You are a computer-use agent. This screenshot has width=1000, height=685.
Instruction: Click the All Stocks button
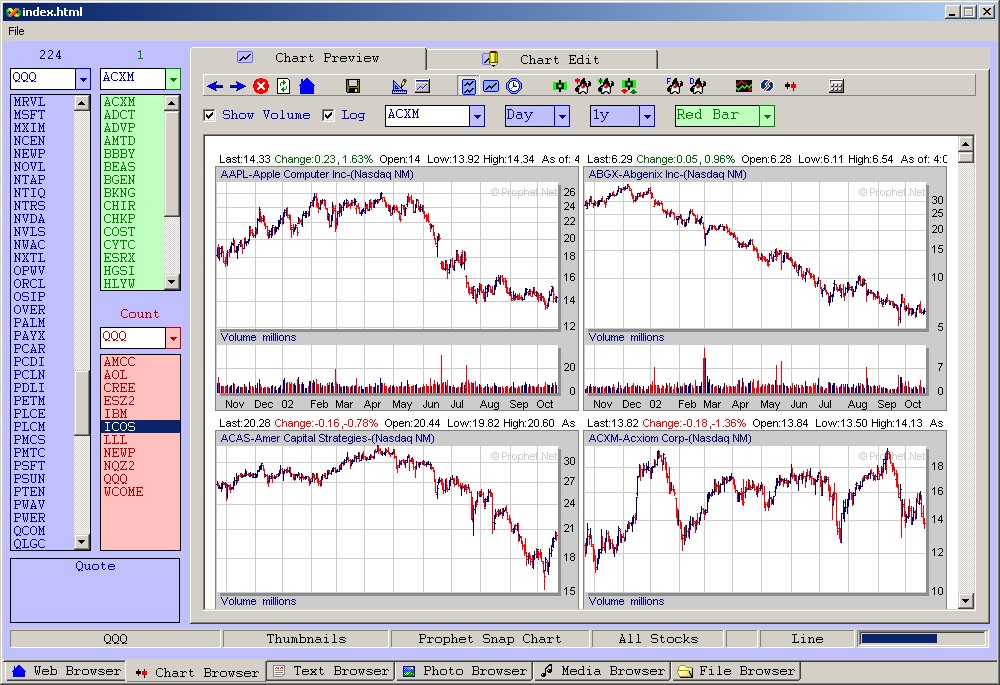tap(658, 638)
